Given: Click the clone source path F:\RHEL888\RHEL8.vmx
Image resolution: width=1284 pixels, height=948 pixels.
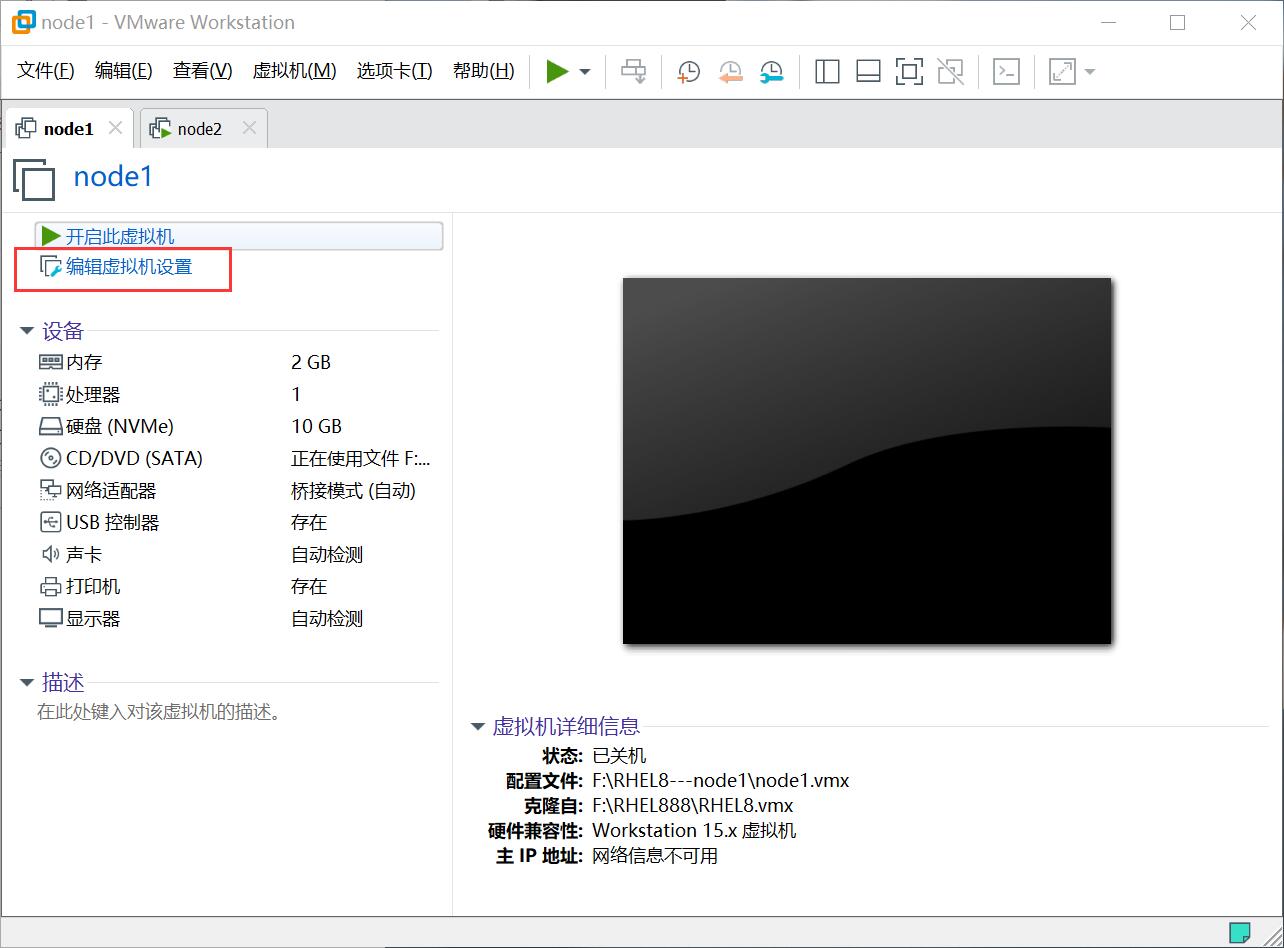Looking at the screenshot, I should [693, 805].
